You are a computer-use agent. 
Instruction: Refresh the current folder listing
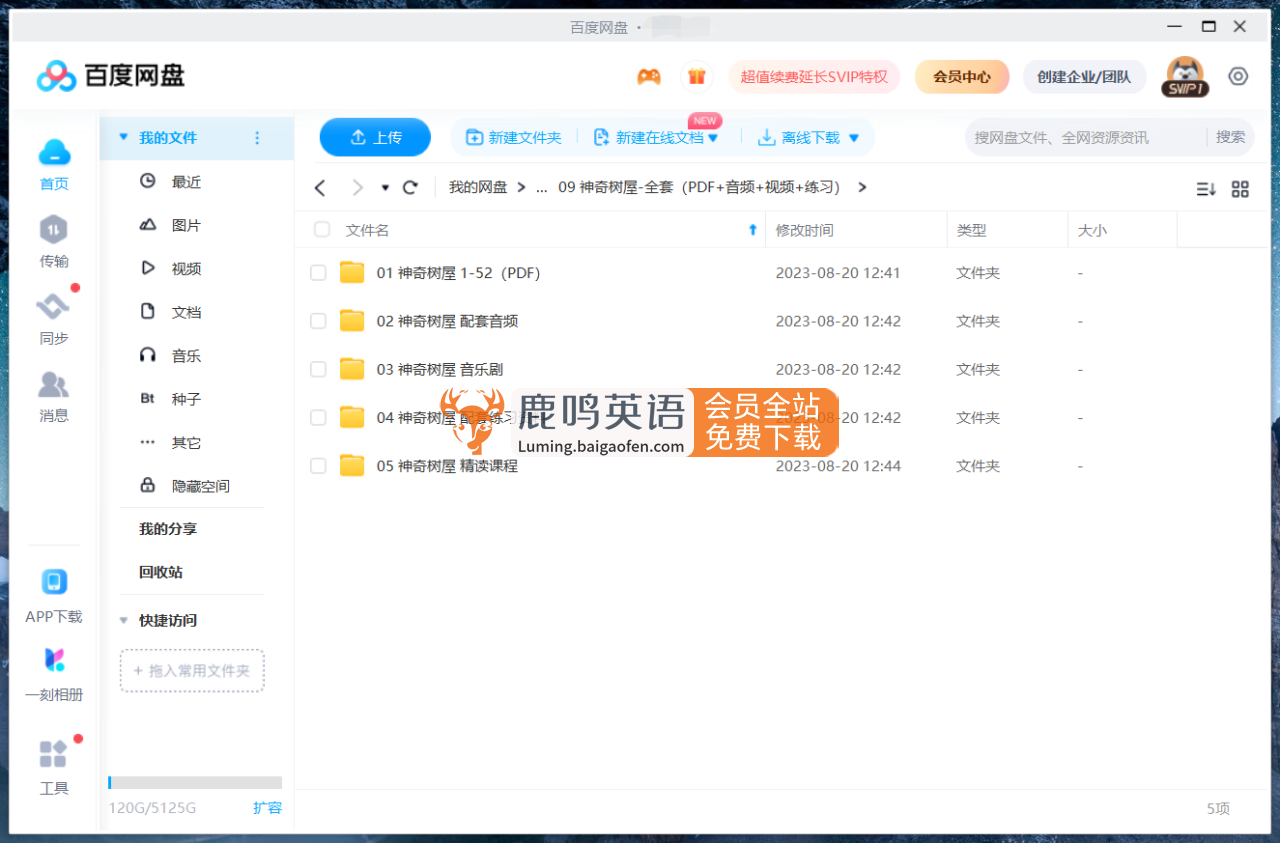tap(410, 188)
